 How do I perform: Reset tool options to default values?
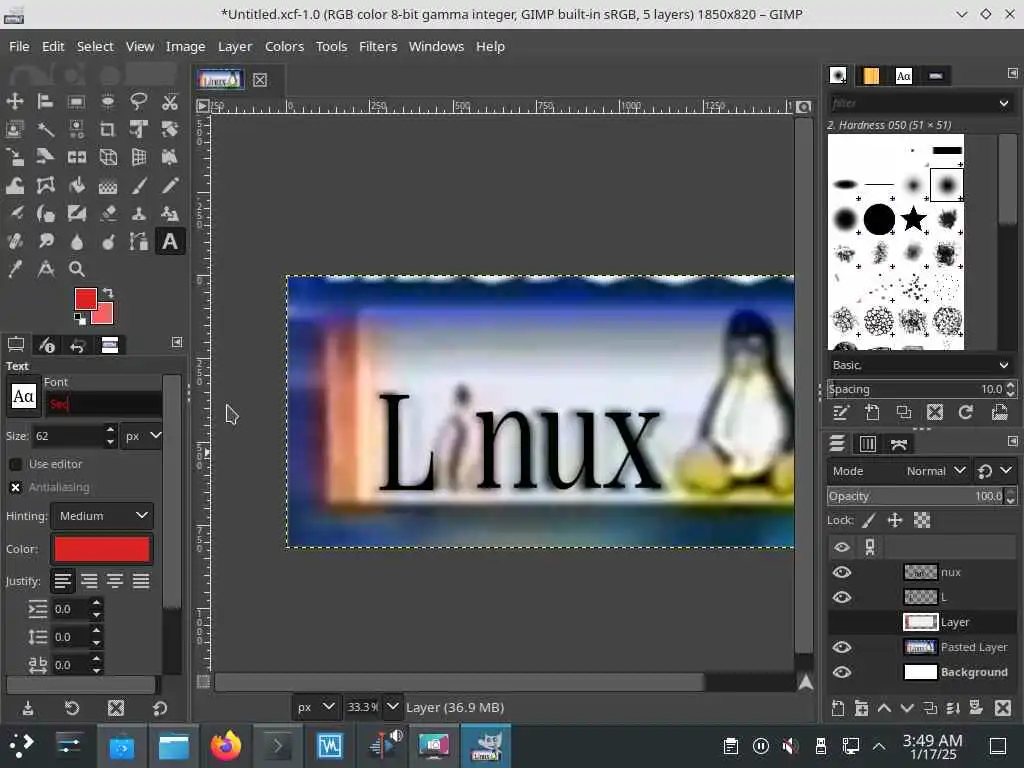[x=160, y=708]
